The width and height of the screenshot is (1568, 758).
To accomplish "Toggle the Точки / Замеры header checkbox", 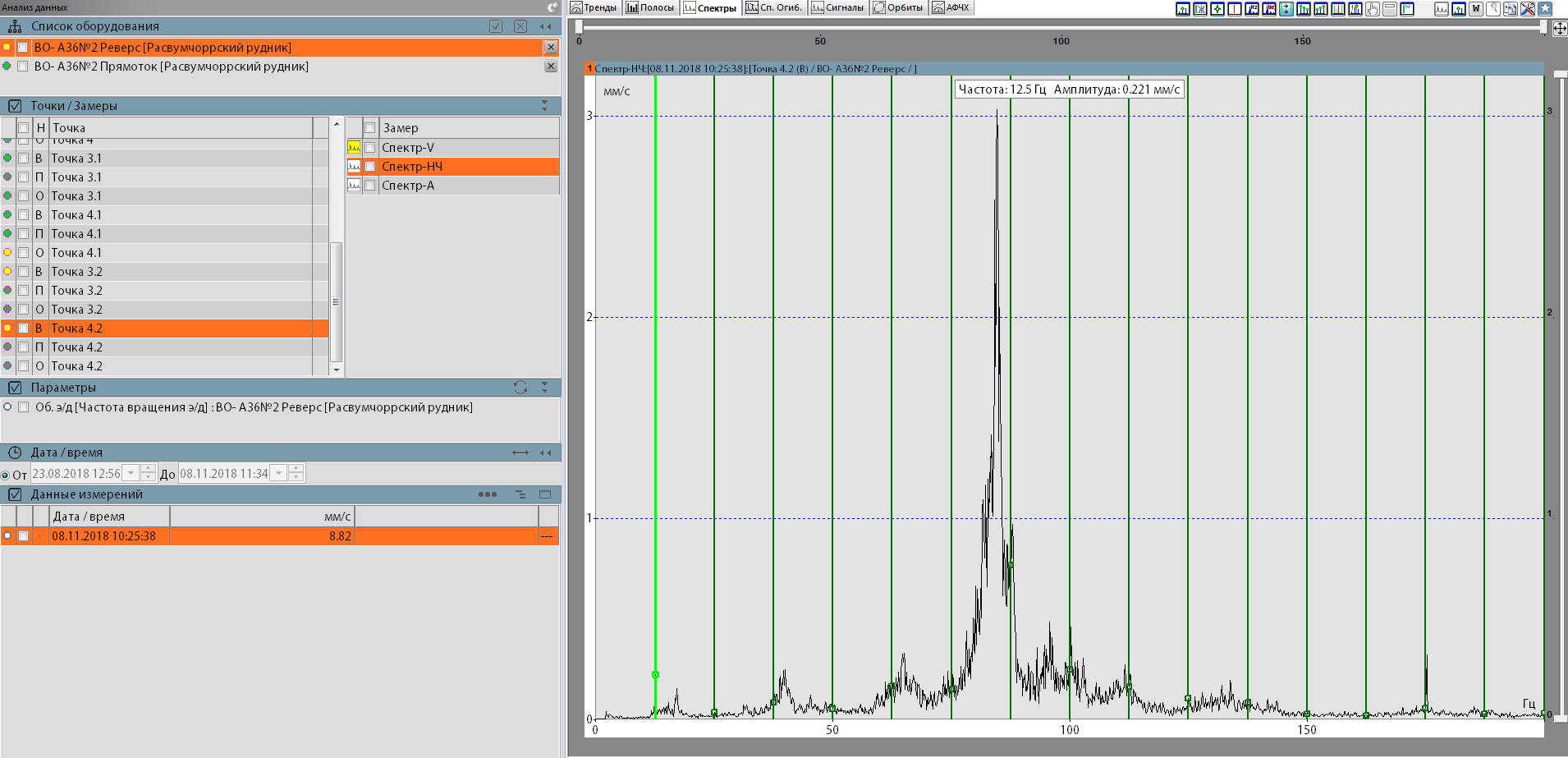I will pyautogui.click(x=15, y=106).
